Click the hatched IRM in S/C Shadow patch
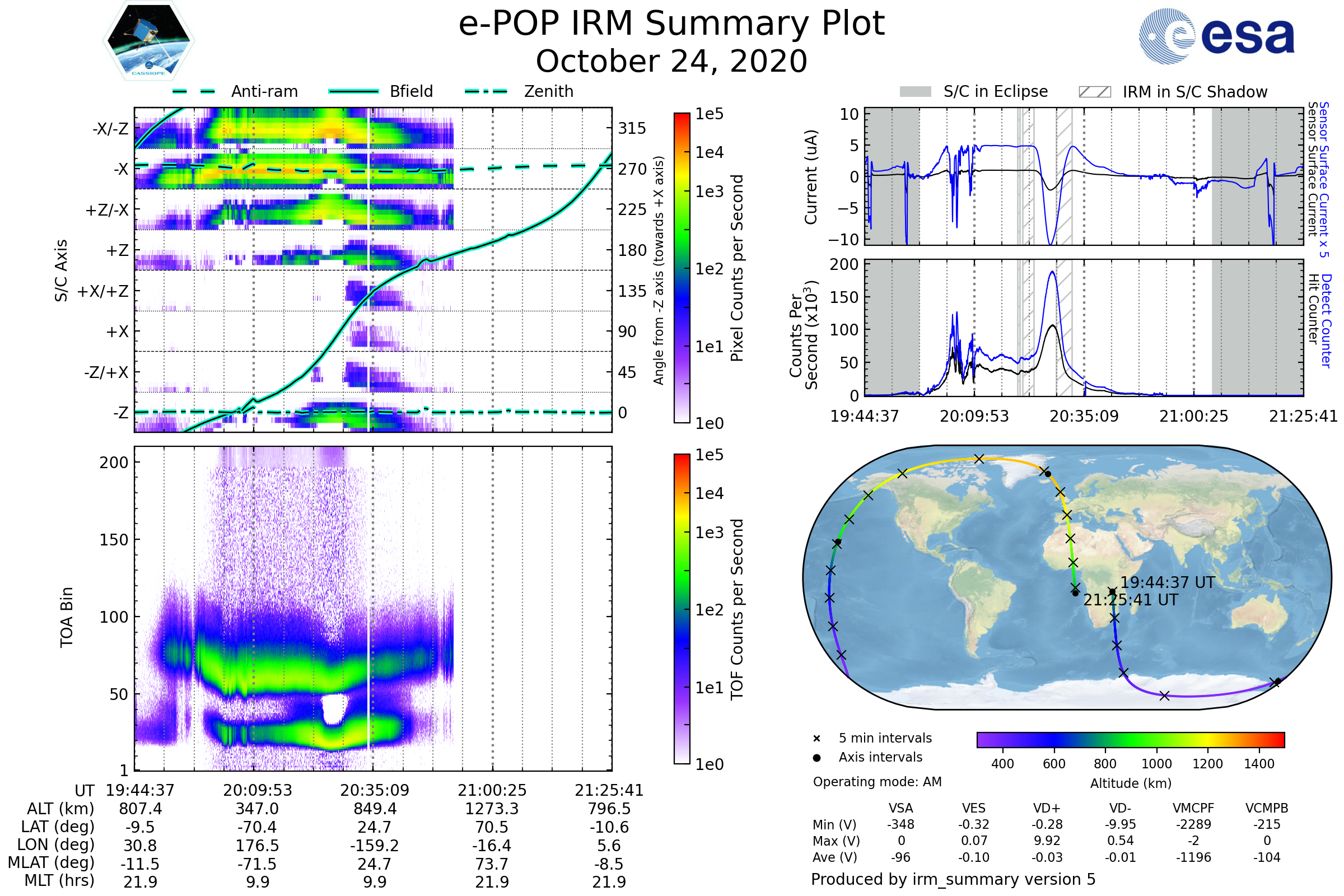Screen dimensions: 1344x896 tap(1094, 92)
